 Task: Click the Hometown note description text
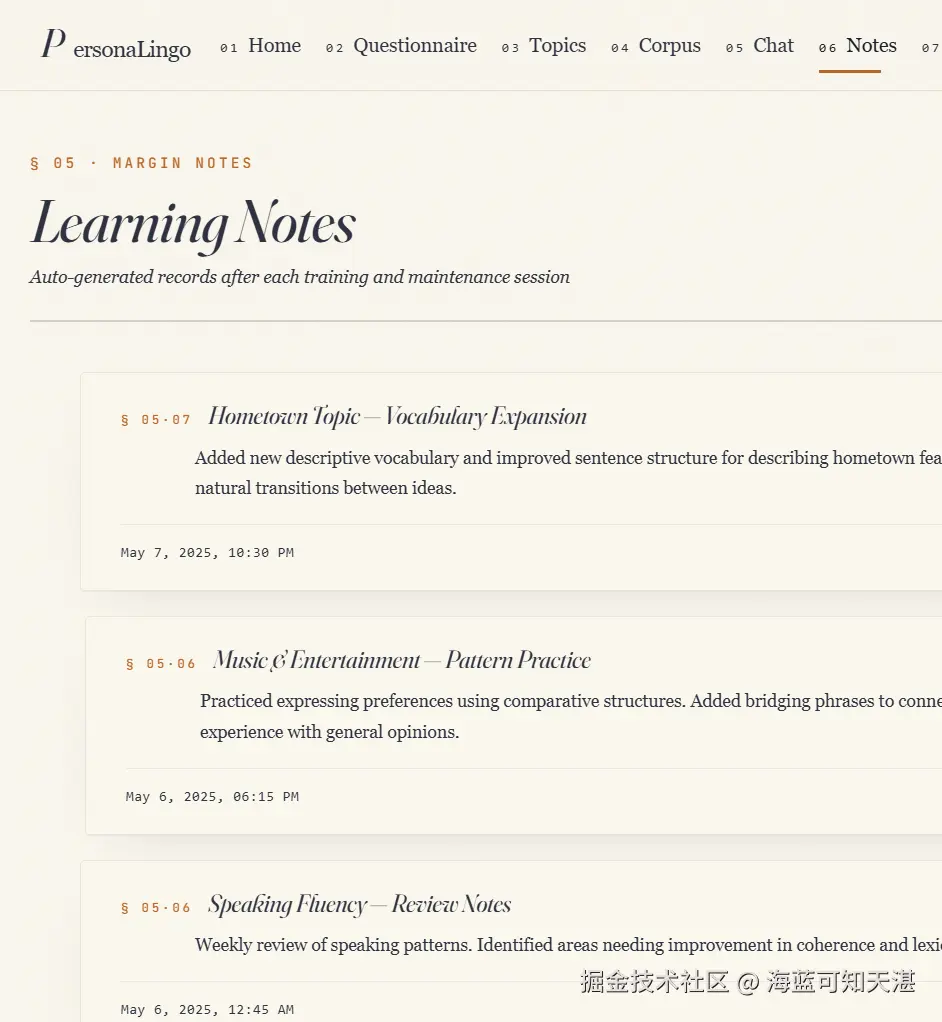pos(568,473)
